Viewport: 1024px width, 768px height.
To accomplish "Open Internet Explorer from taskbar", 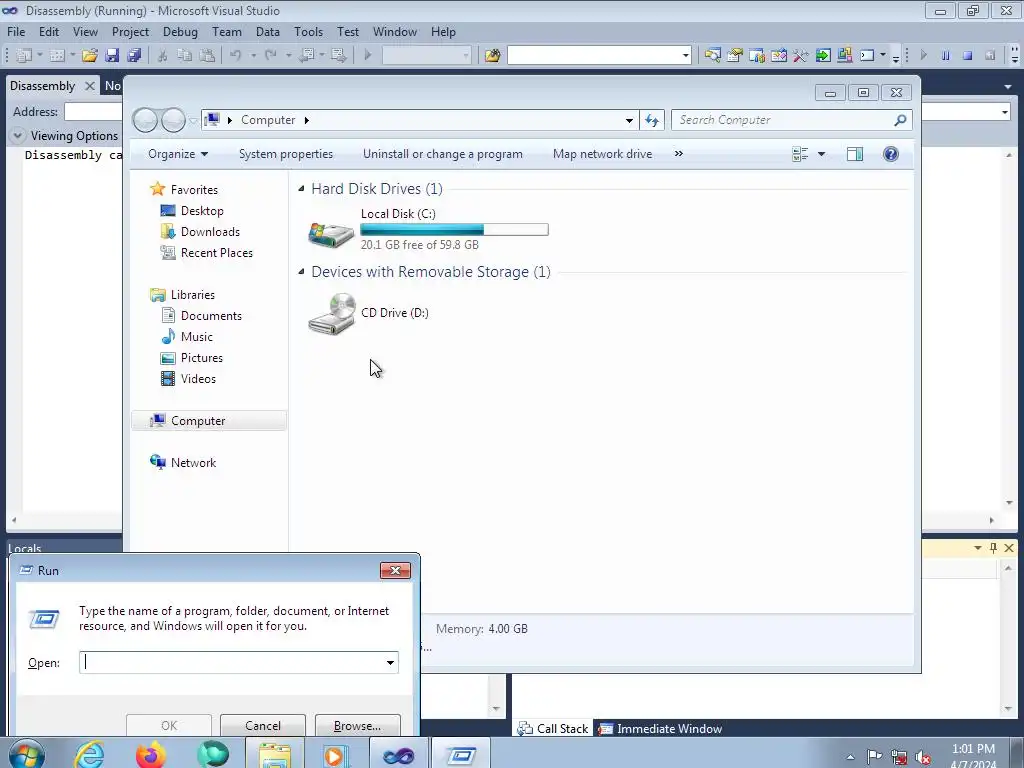I will click(89, 755).
